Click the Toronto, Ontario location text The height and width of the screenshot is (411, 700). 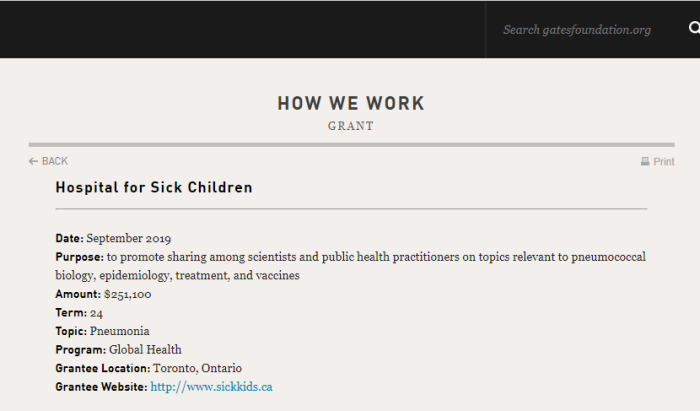click(x=197, y=368)
